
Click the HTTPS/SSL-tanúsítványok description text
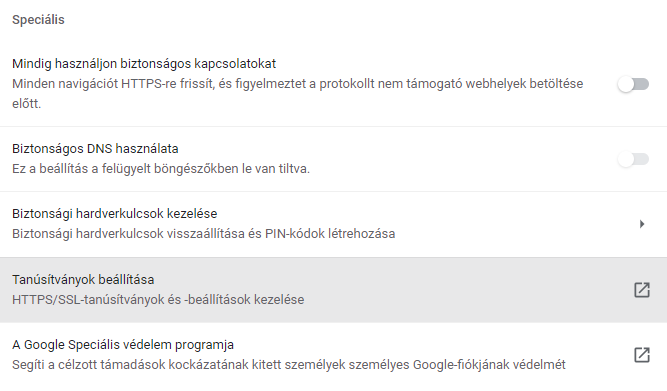pyautogui.click(x=158, y=300)
